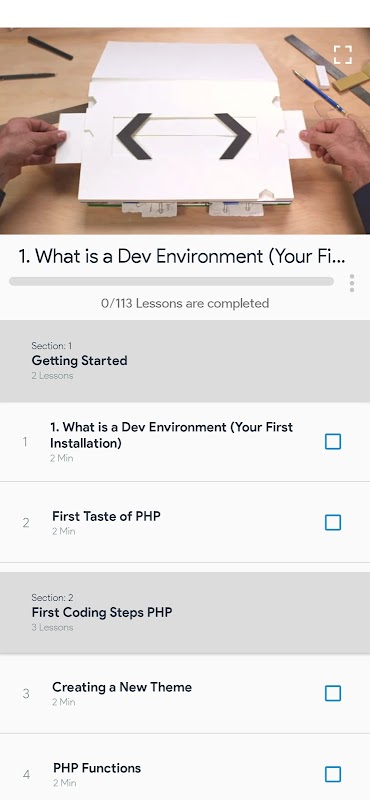Collapse Section 2 First Coding Steps PHP
This screenshot has width=370, height=800.
coord(185,613)
